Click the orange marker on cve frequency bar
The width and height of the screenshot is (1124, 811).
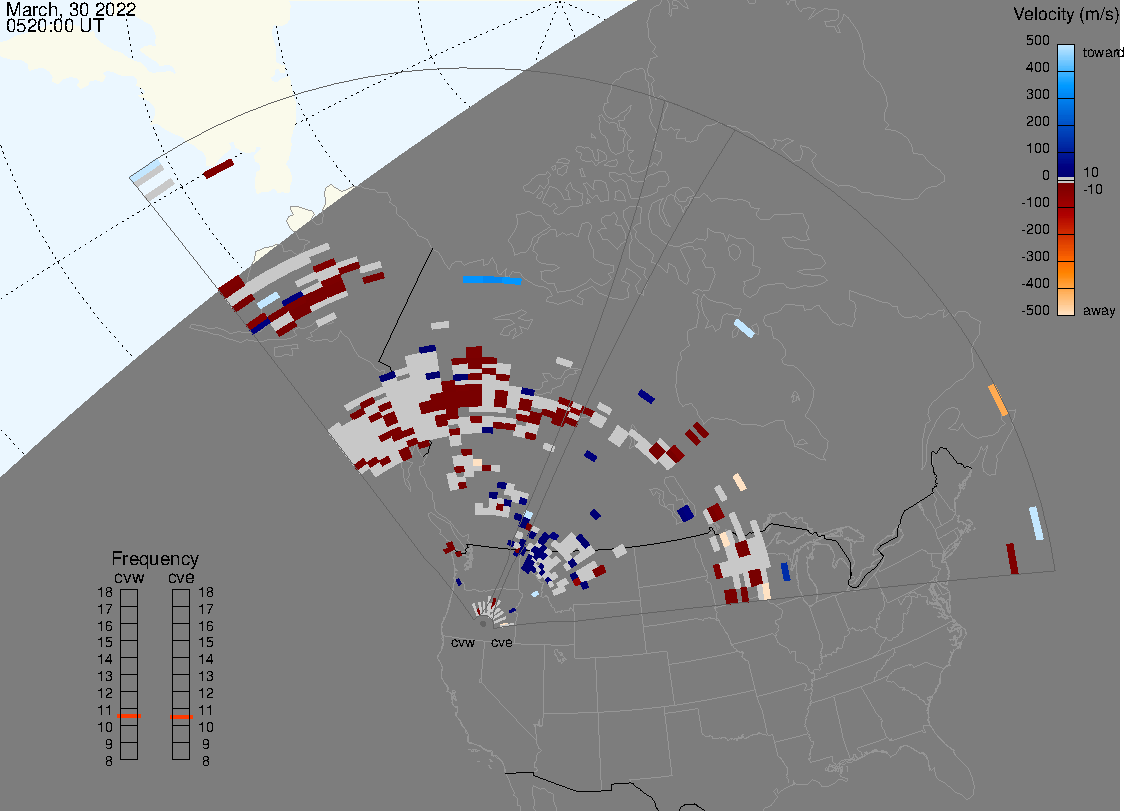click(x=181, y=716)
